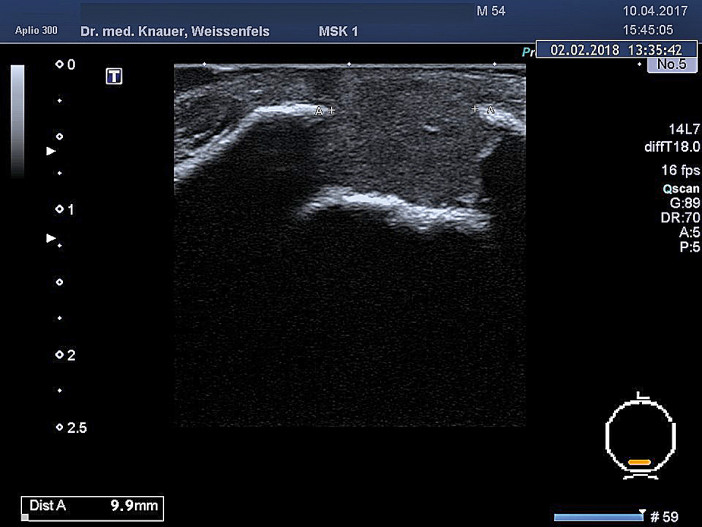Click the P:5 parameter value
The height and width of the screenshot is (527, 702).
[x=689, y=247]
